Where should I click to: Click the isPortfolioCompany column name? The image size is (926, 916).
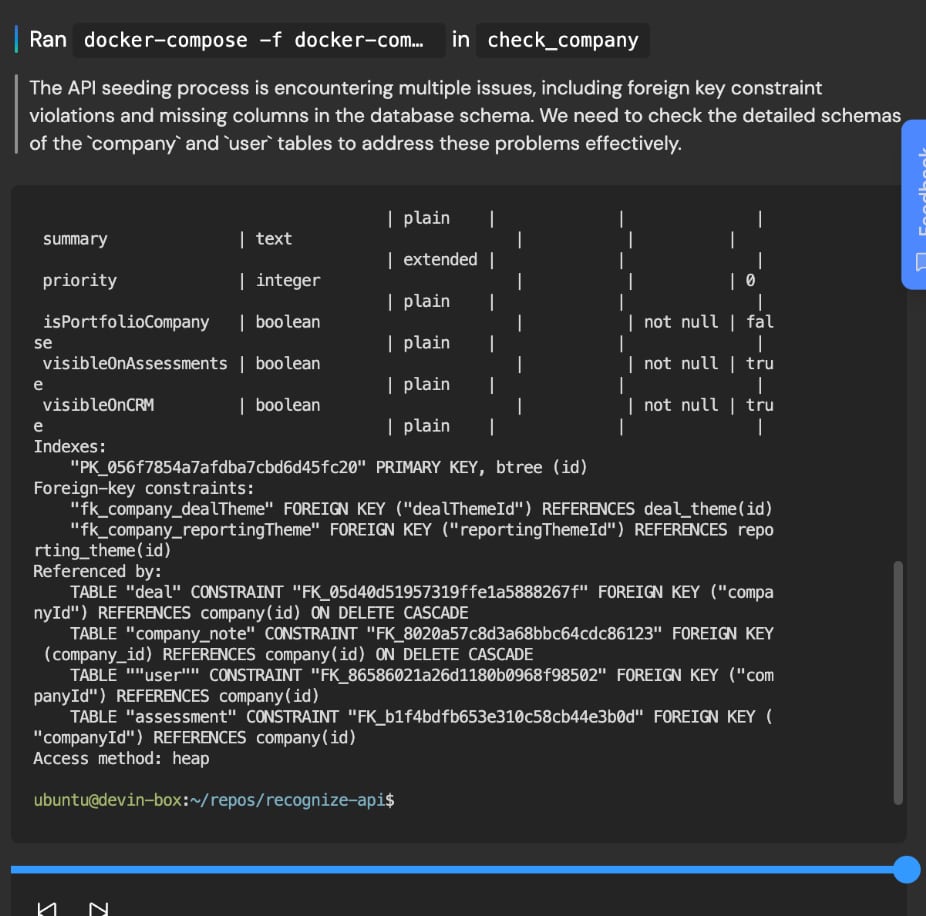tap(126, 321)
